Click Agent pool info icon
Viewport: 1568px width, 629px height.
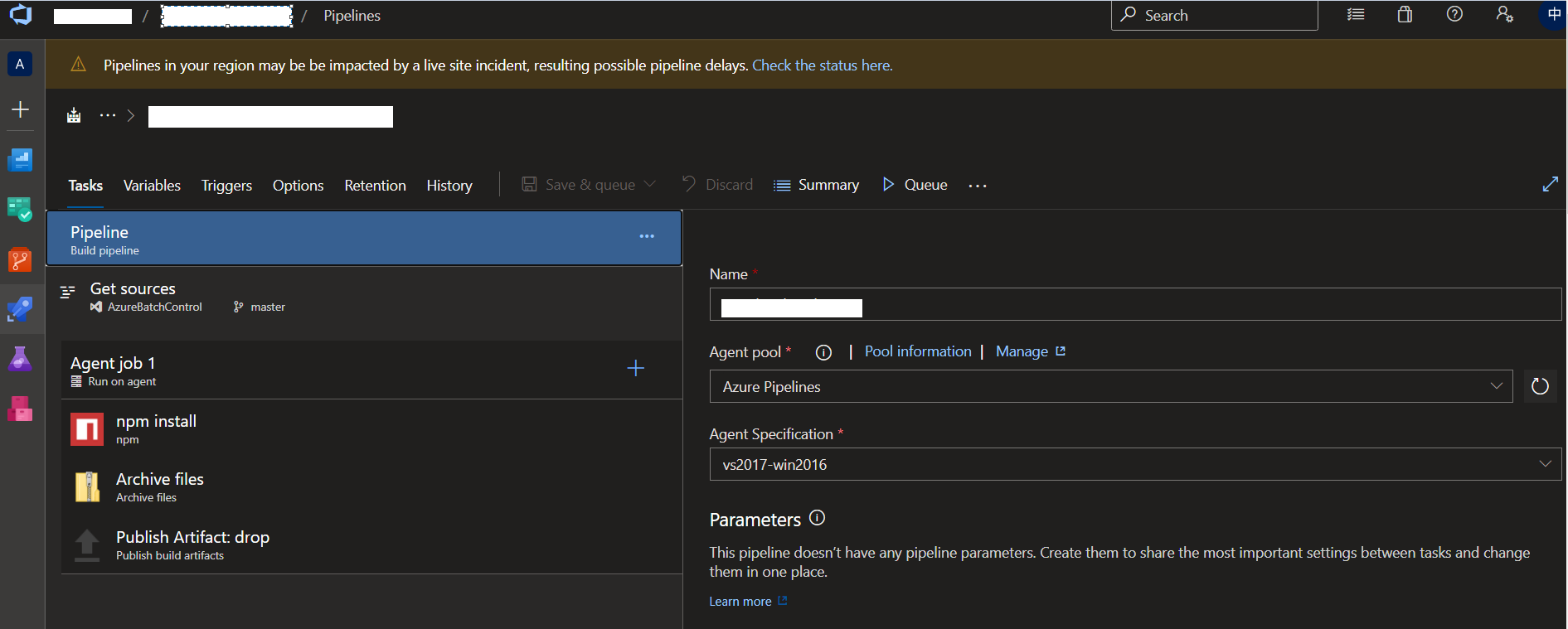tap(823, 352)
